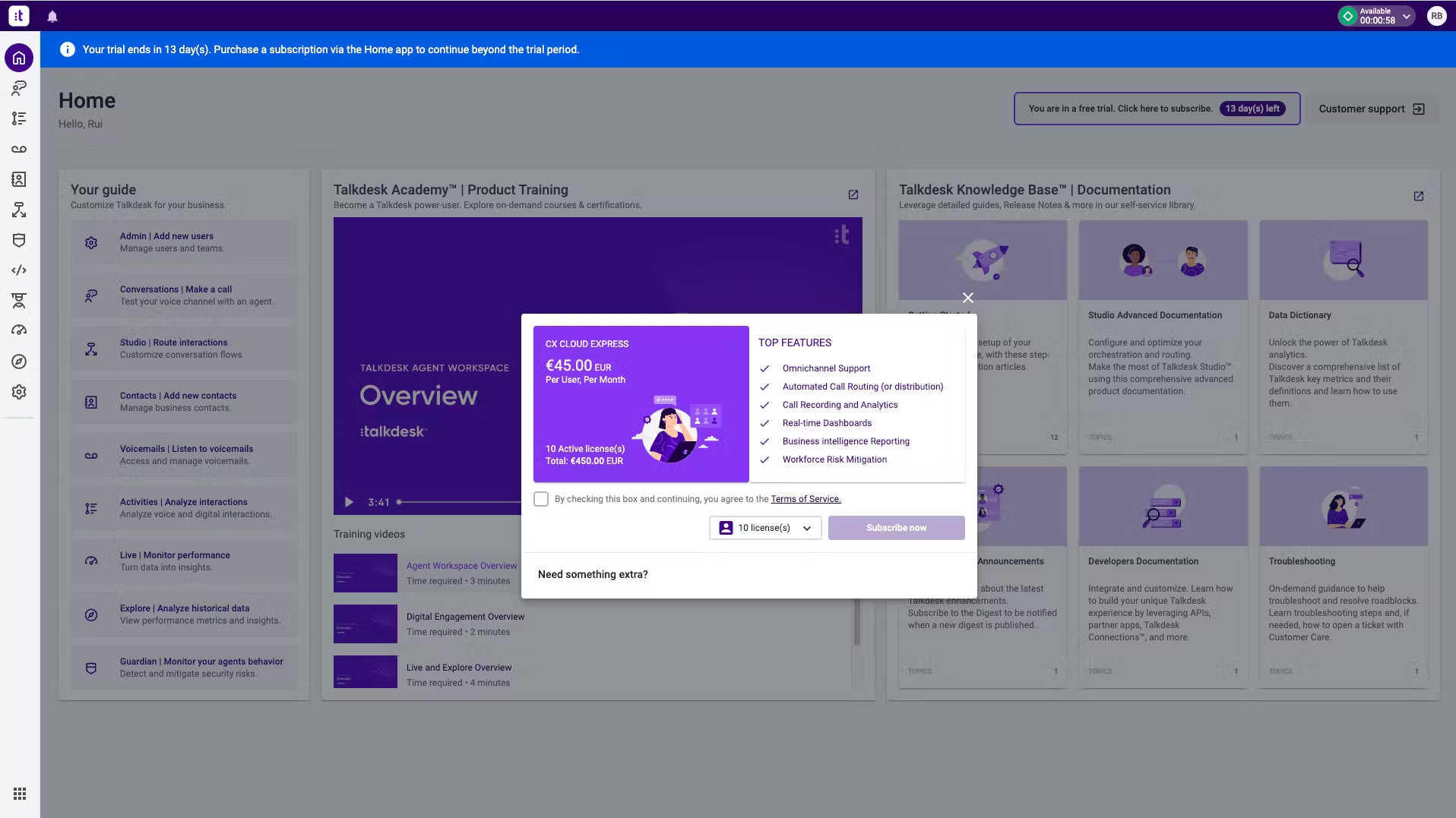
Task: Open Studio | Route interactions guide
Action: point(183,349)
